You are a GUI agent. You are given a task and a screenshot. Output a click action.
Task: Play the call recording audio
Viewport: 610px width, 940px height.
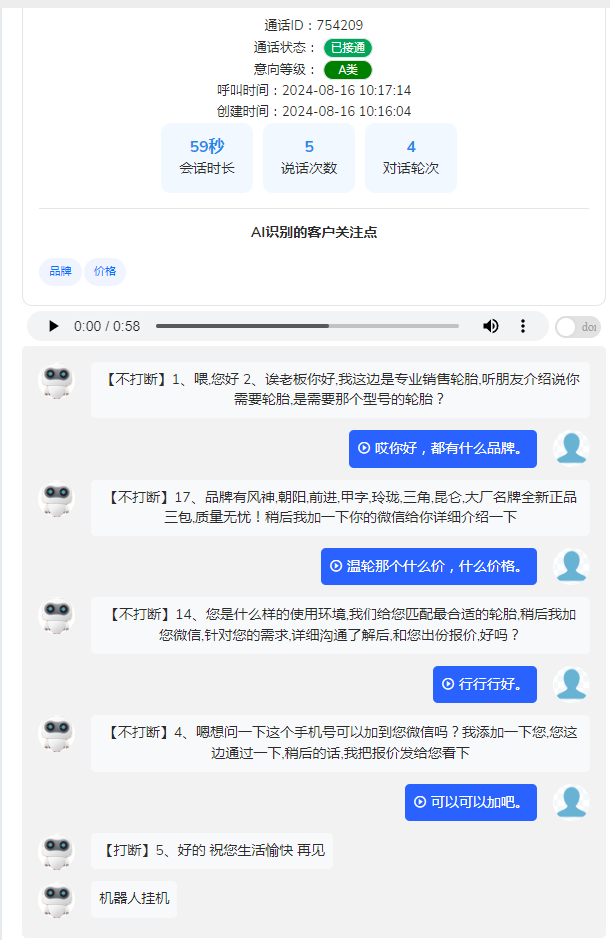[x=53, y=326]
